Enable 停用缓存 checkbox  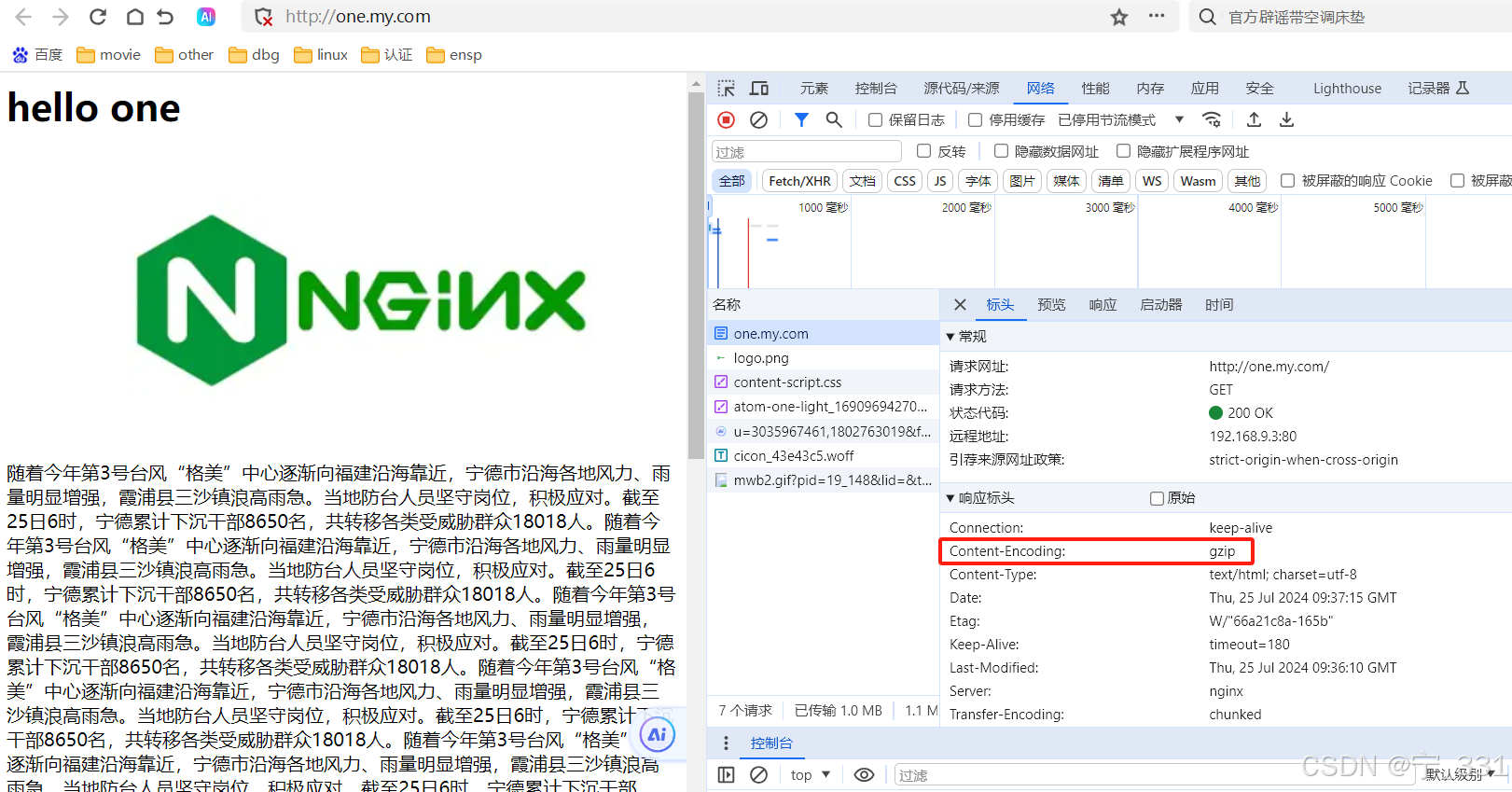point(975,119)
